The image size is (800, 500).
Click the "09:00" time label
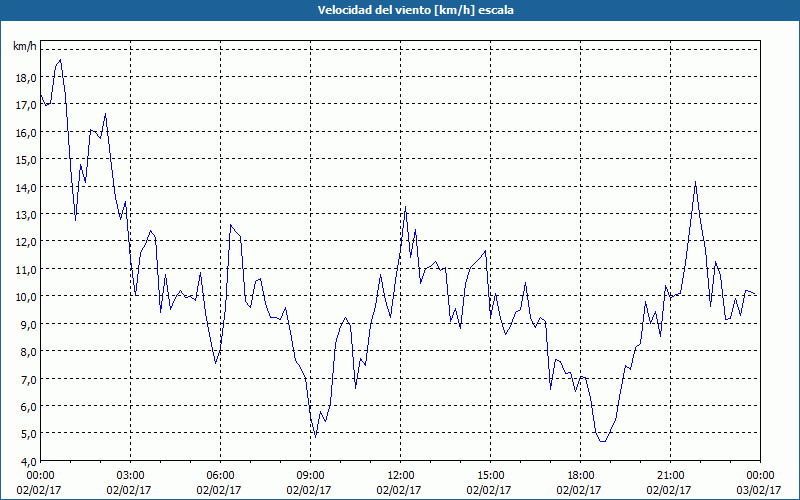(311, 476)
